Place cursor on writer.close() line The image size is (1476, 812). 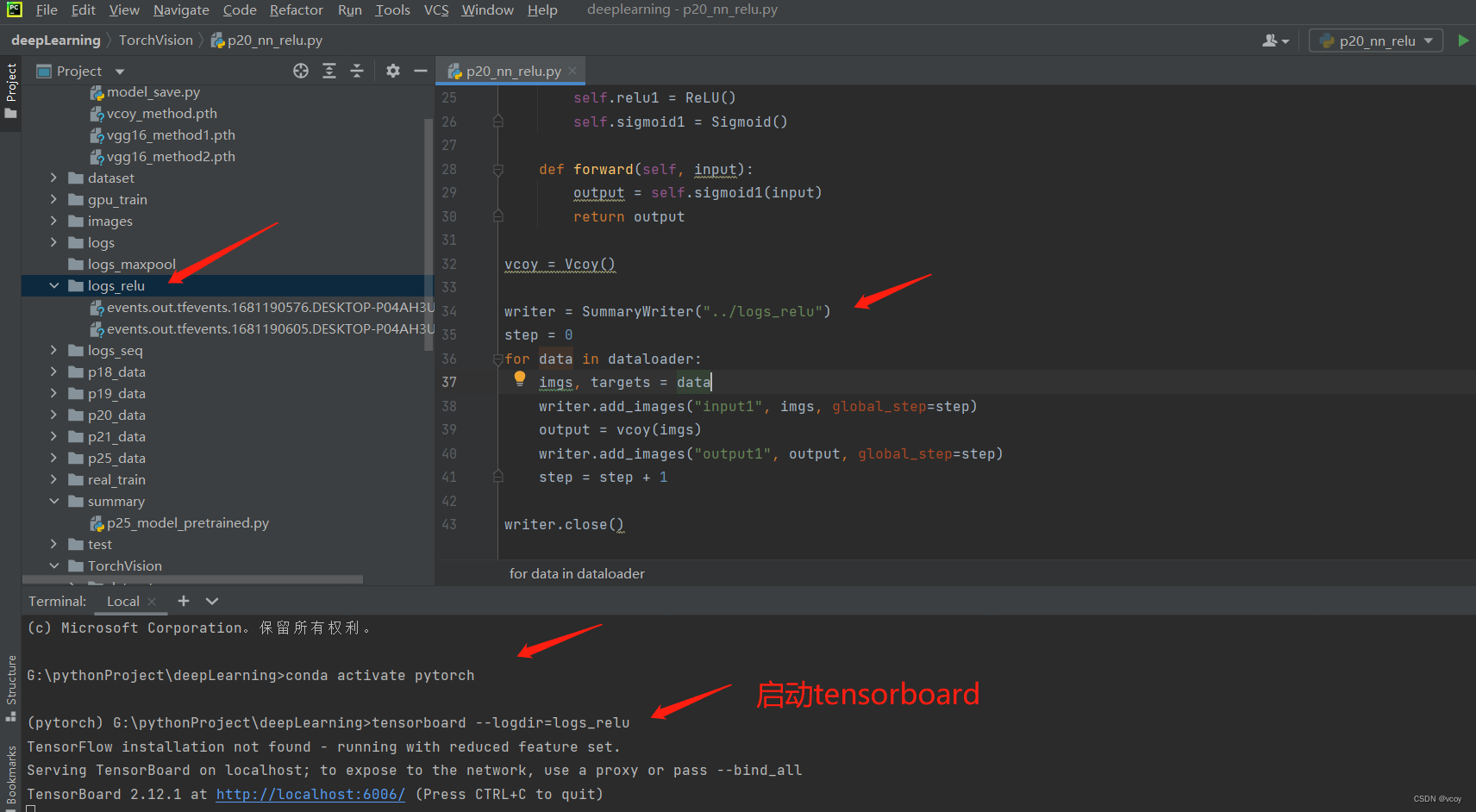(564, 524)
